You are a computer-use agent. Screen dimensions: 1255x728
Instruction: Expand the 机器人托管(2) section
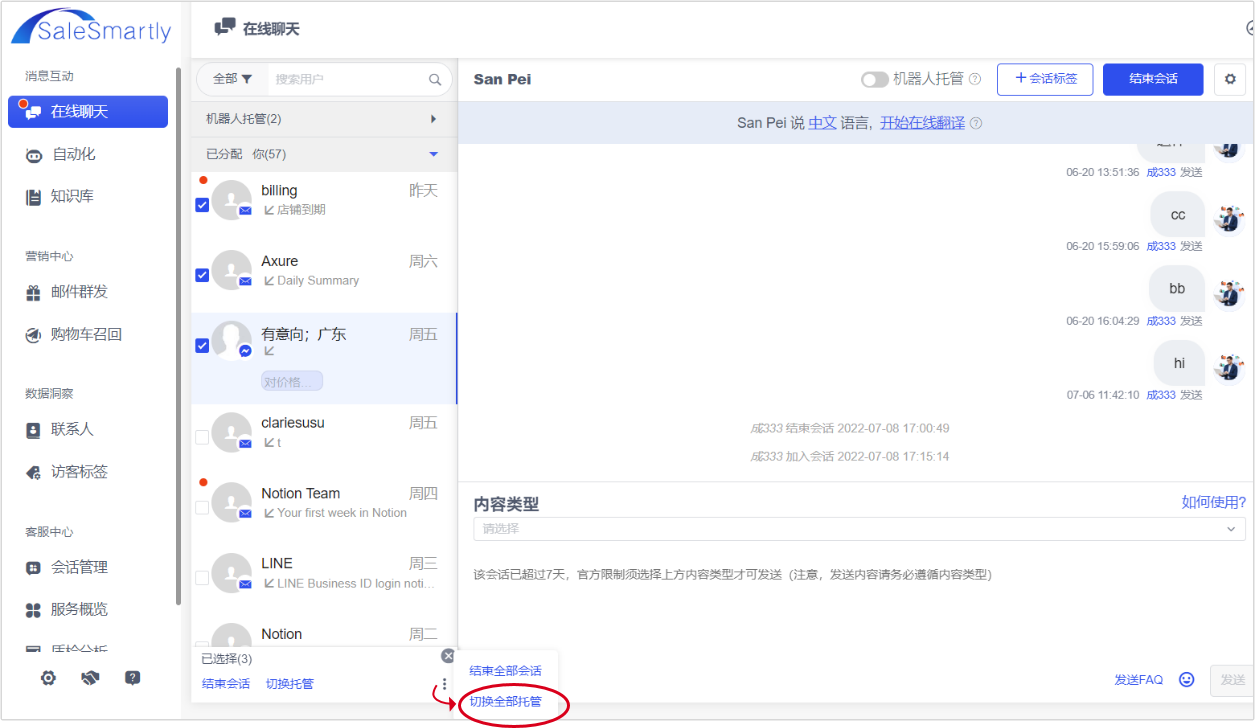(433, 119)
